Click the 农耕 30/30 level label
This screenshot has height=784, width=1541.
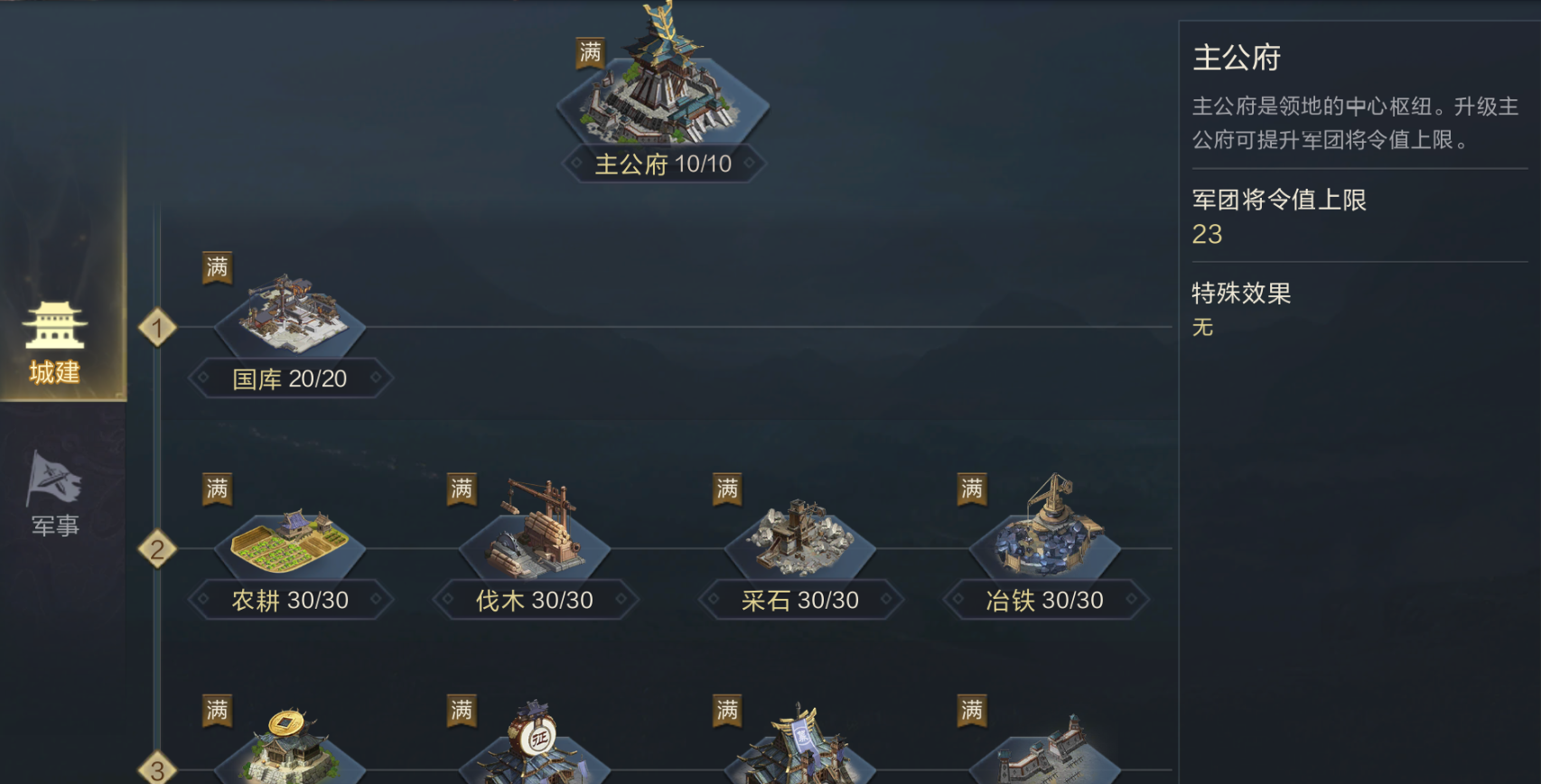pyautogui.click(x=290, y=600)
